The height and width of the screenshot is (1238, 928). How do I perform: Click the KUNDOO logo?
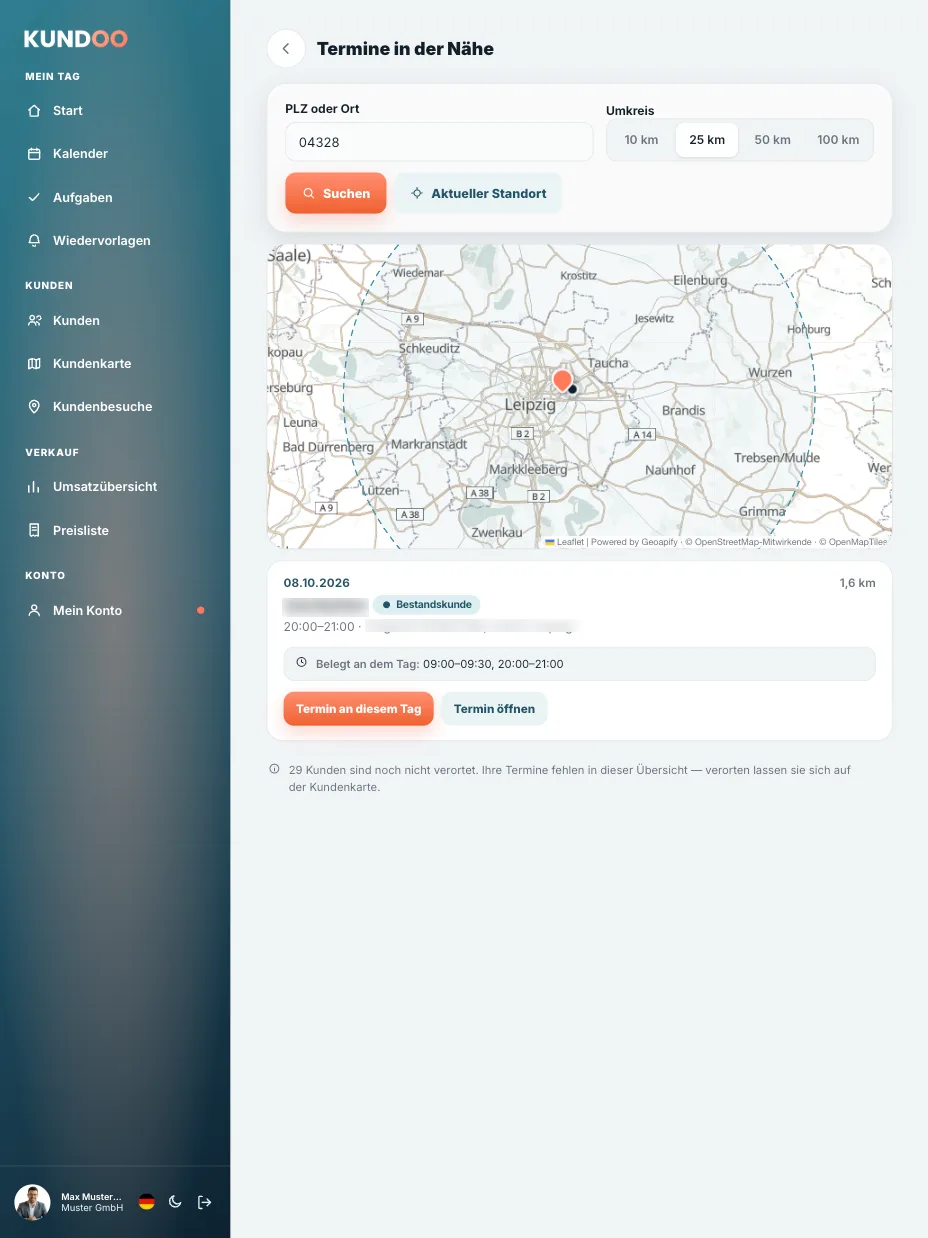[76, 39]
